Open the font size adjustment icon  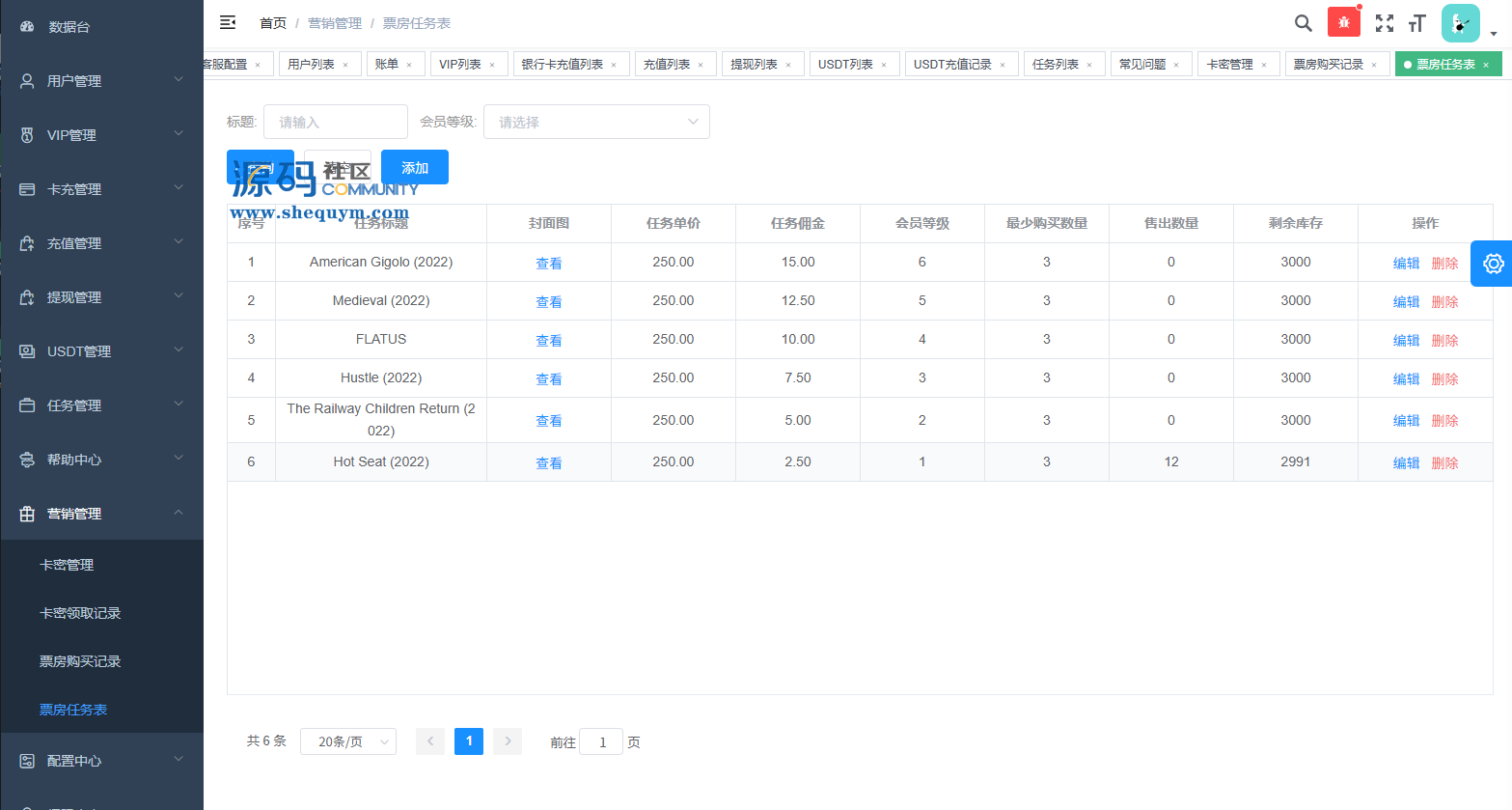click(x=1417, y=23)
